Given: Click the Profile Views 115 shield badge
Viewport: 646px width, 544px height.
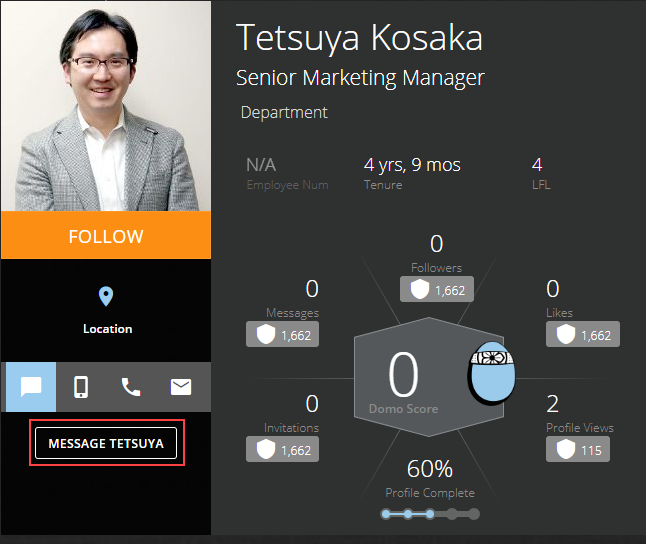Looking at the screenshot, I should pyautogui.click(x=578, y=449).
